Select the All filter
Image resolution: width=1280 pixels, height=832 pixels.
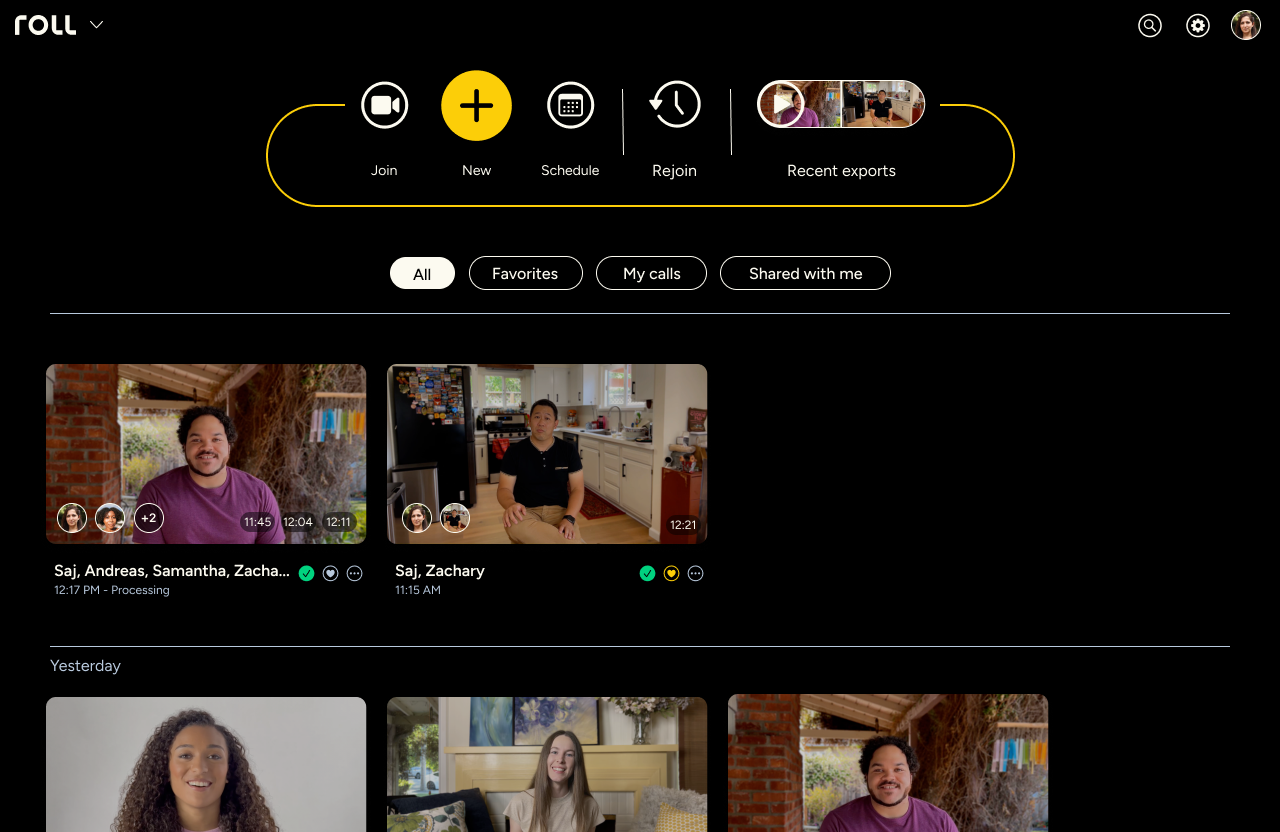[422, 273]
